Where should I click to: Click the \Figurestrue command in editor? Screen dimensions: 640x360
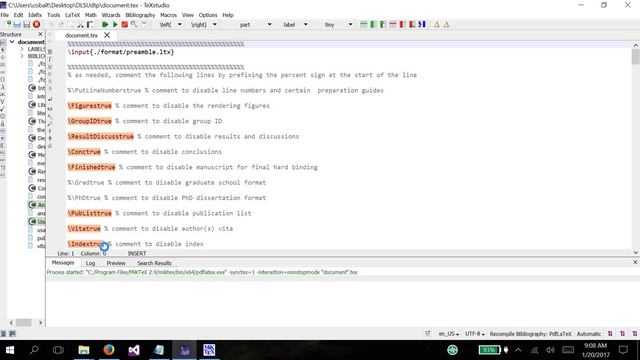click(90, 106)
